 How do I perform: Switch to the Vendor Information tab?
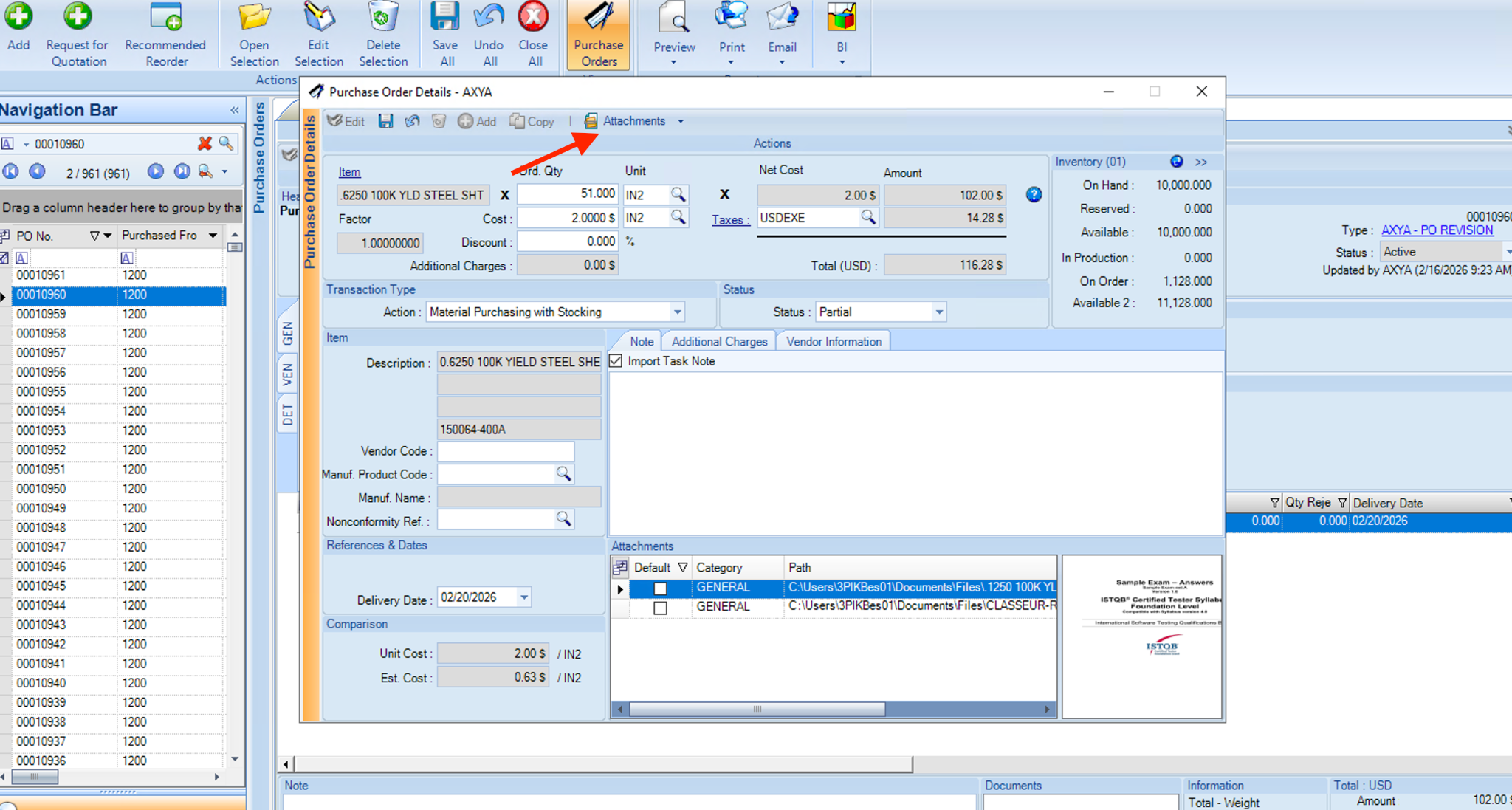pyautogui.click(x=834, y=341)
